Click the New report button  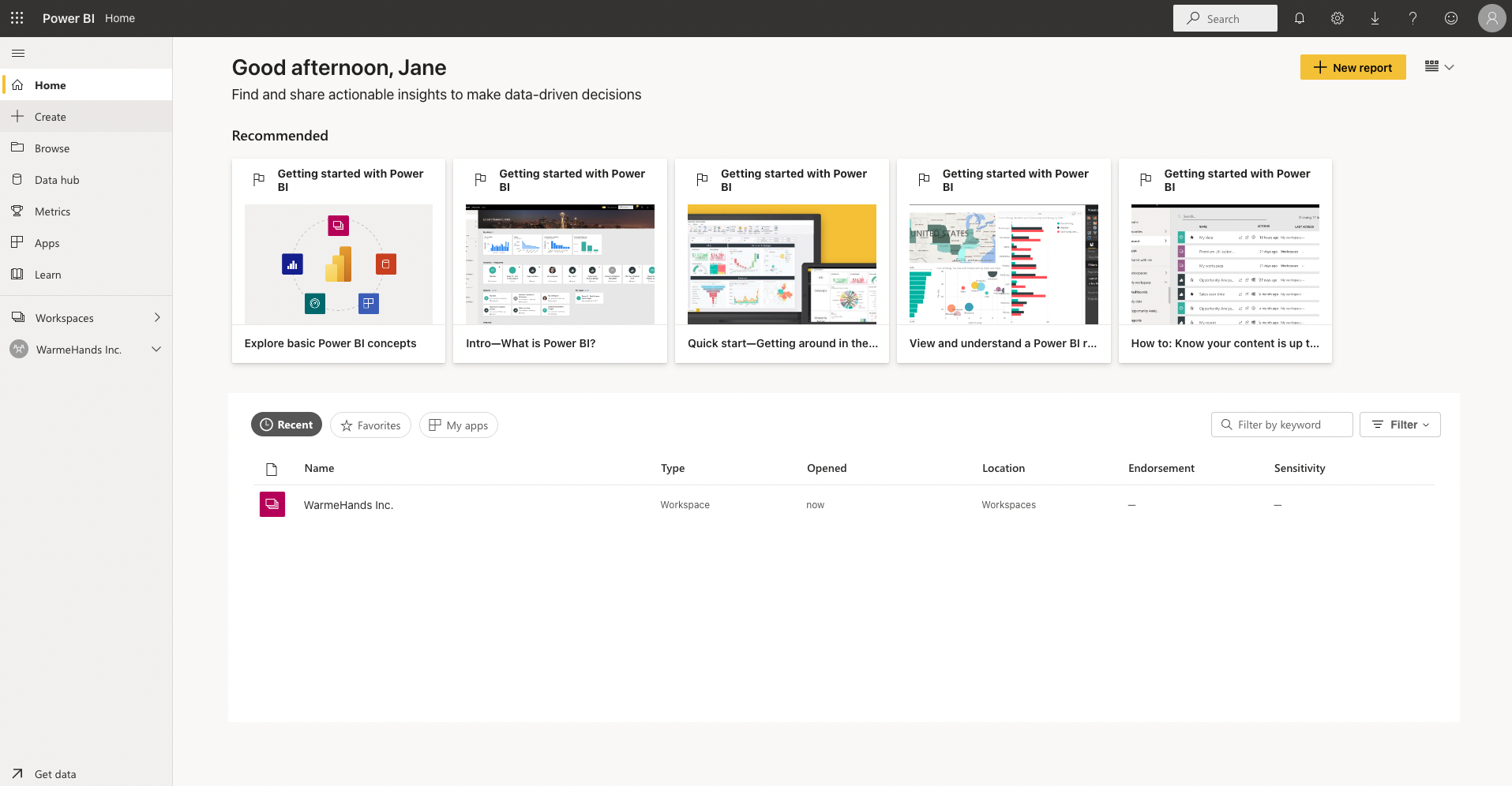(1353, 67)
